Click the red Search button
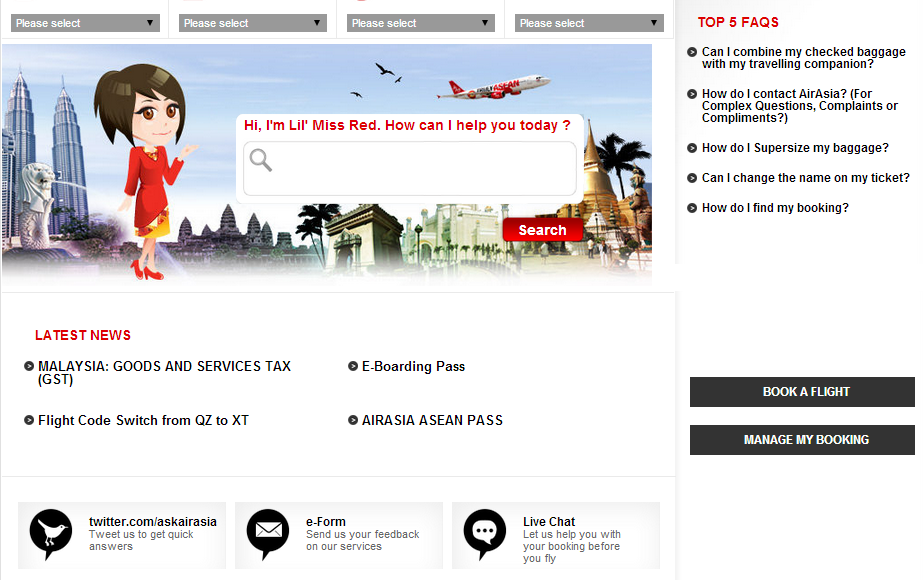This screenshot has height=580, width=924. (542, 230)
